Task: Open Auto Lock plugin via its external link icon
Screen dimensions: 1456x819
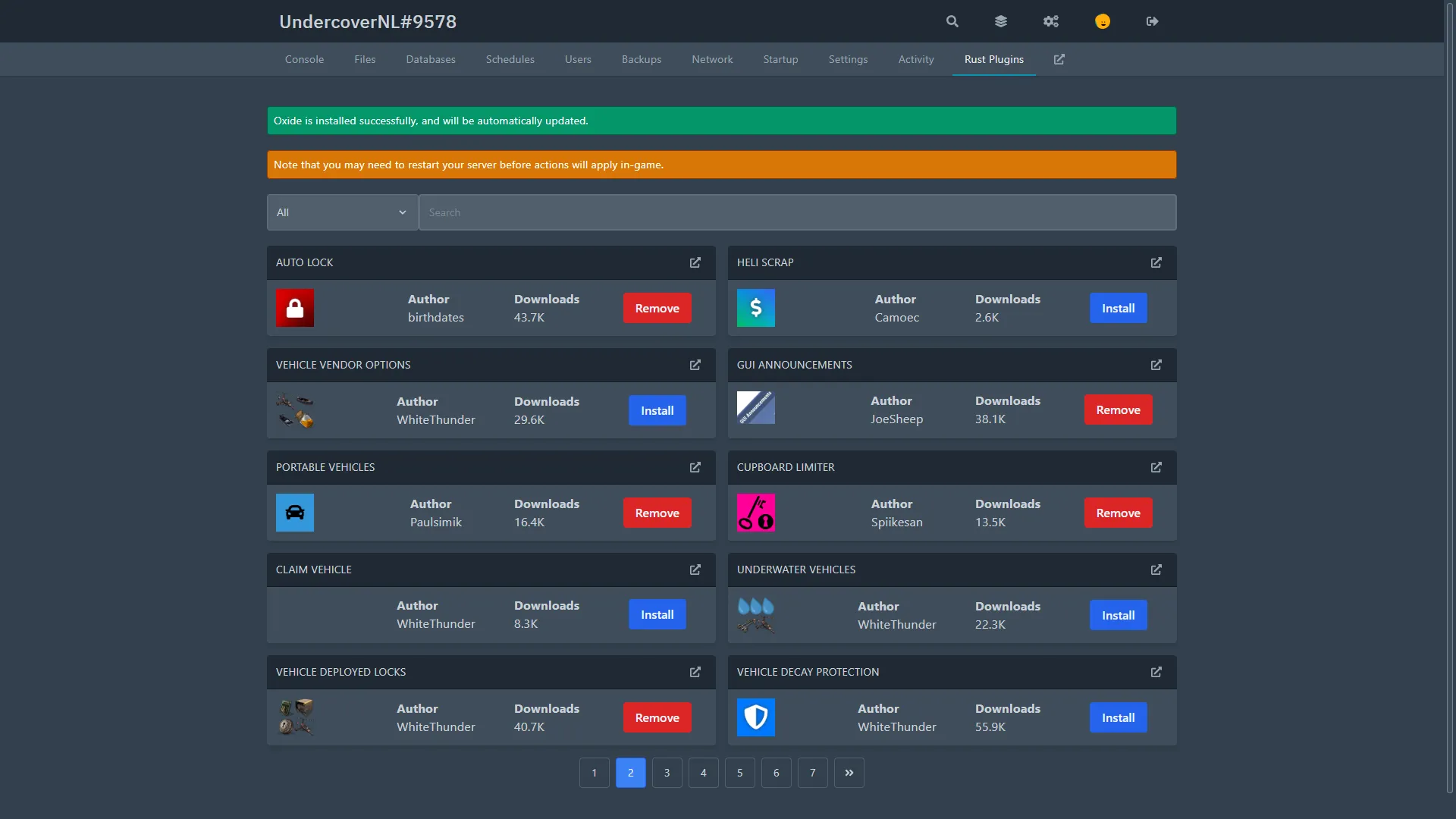Action: pyautogui.click(x=695, y=262)
